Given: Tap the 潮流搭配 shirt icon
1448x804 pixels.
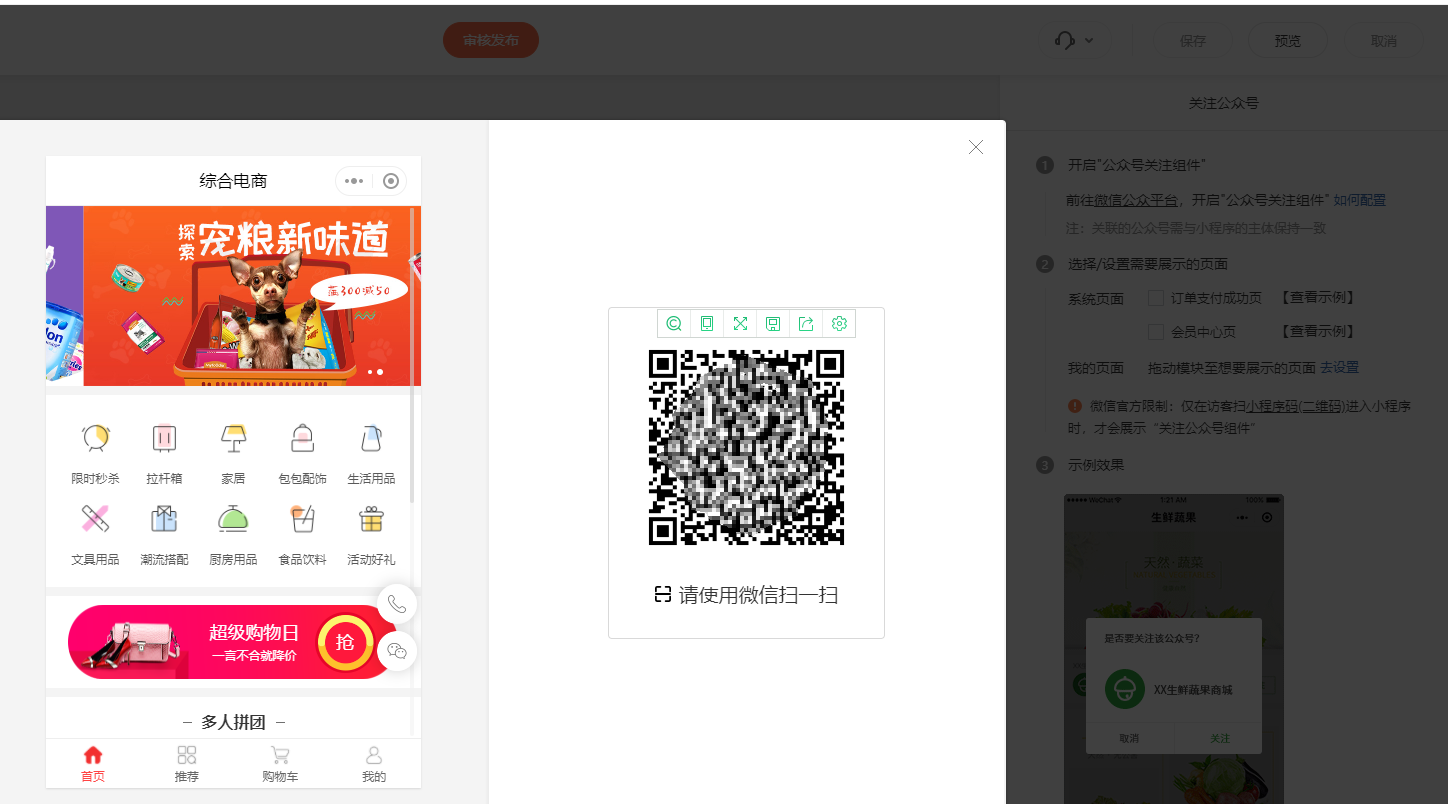Looking at the screenshot, I should [164, 519].
